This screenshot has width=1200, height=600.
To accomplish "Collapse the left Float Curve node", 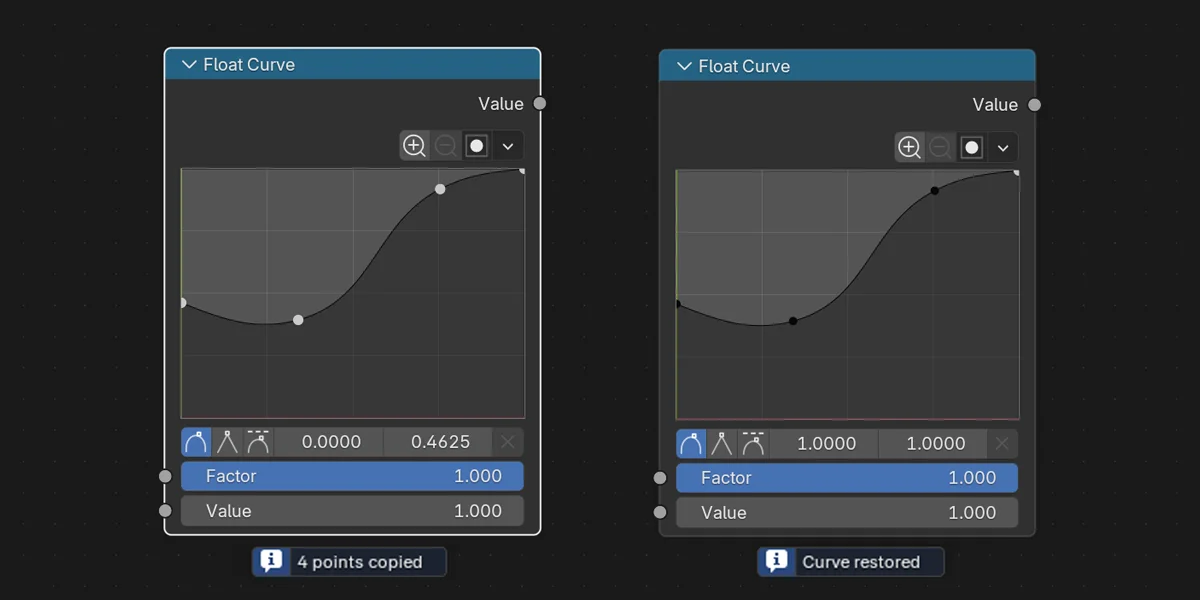I will click(188, 64).
